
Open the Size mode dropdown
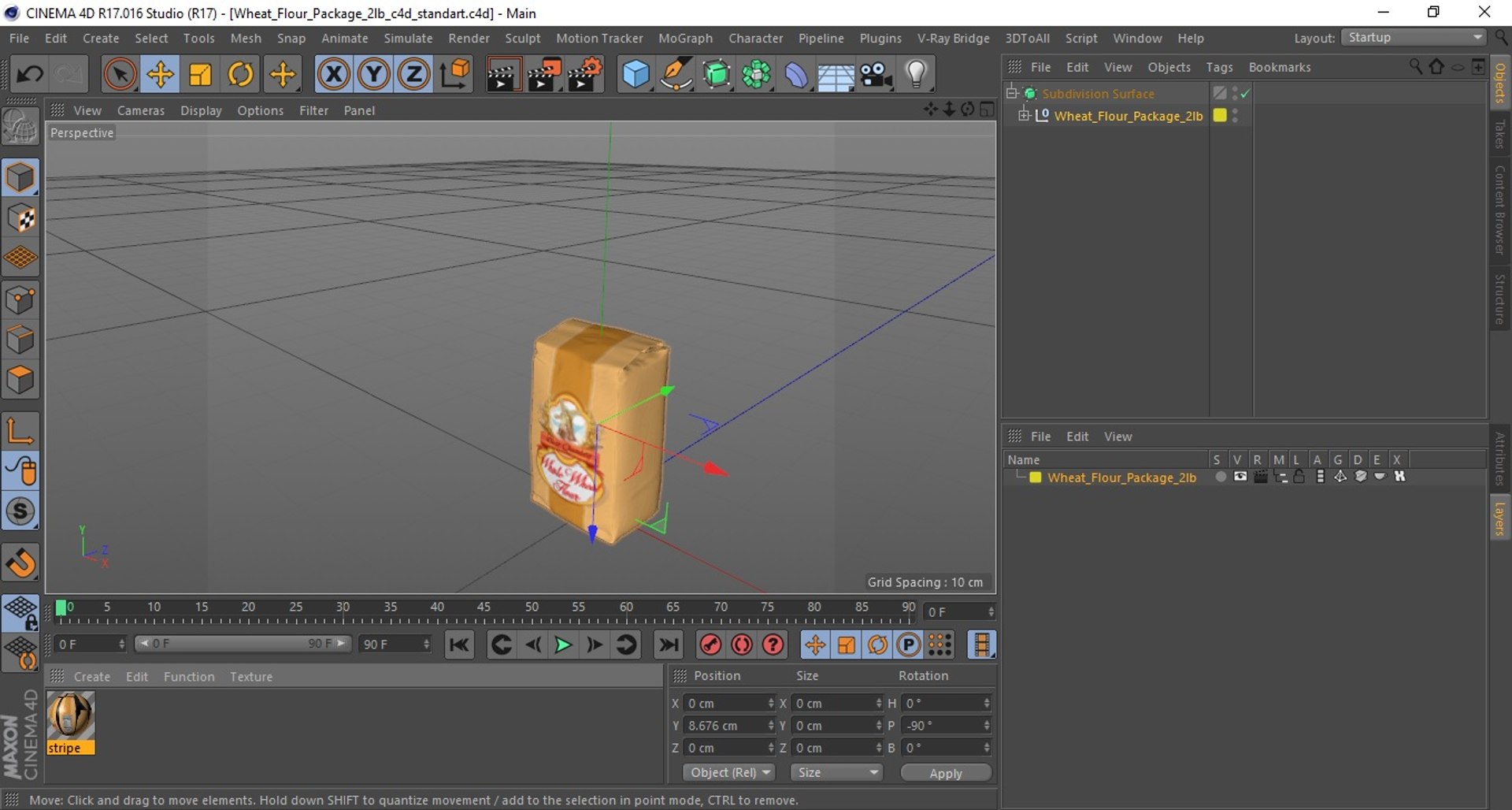(x=836, y=773)
